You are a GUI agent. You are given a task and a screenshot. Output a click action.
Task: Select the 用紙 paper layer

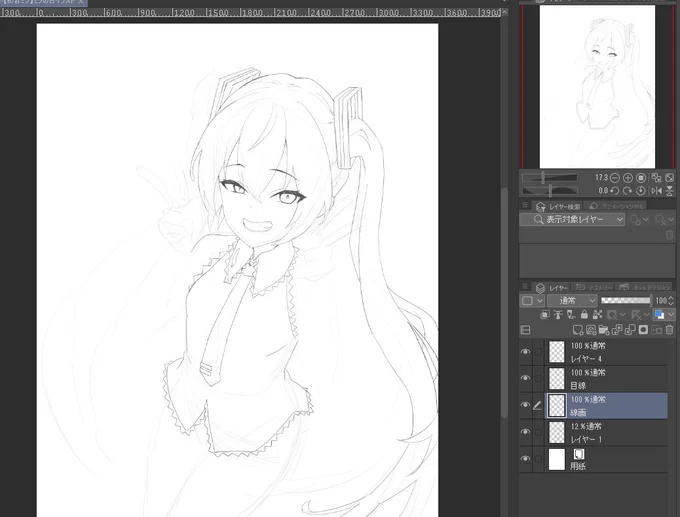pyautogui.click(x=606, y=459)
